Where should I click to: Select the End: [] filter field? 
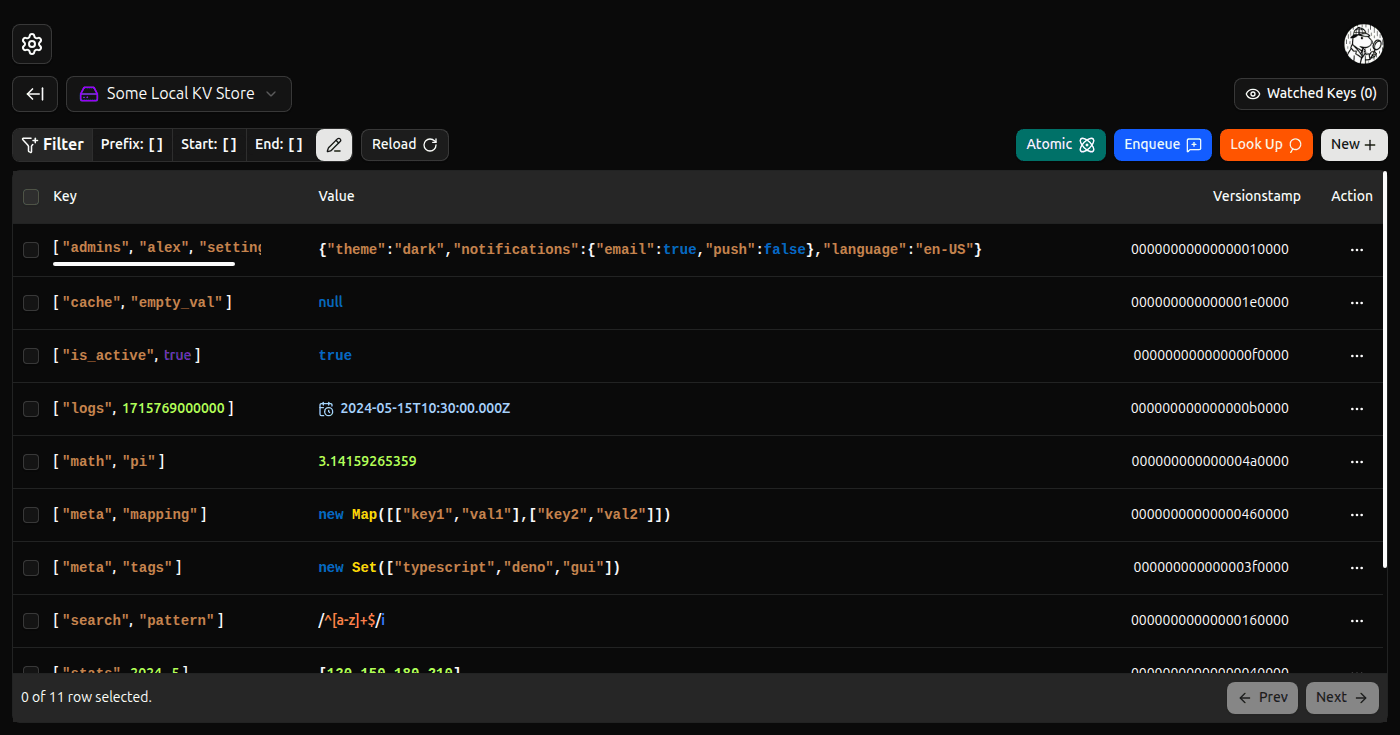pos(279,145)
